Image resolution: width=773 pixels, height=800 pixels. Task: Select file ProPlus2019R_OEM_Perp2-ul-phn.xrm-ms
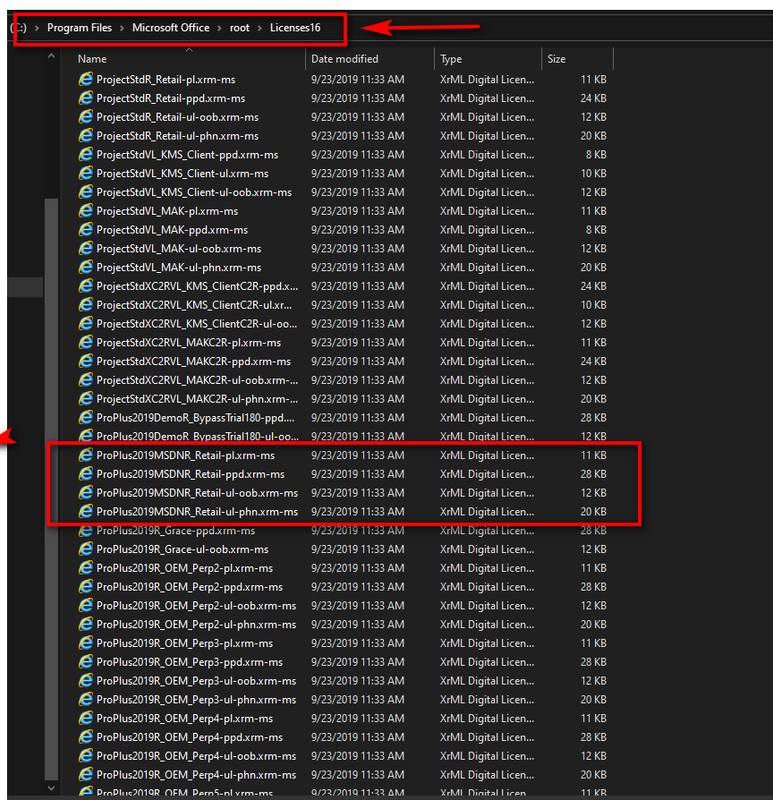click(x=196, y=624)
